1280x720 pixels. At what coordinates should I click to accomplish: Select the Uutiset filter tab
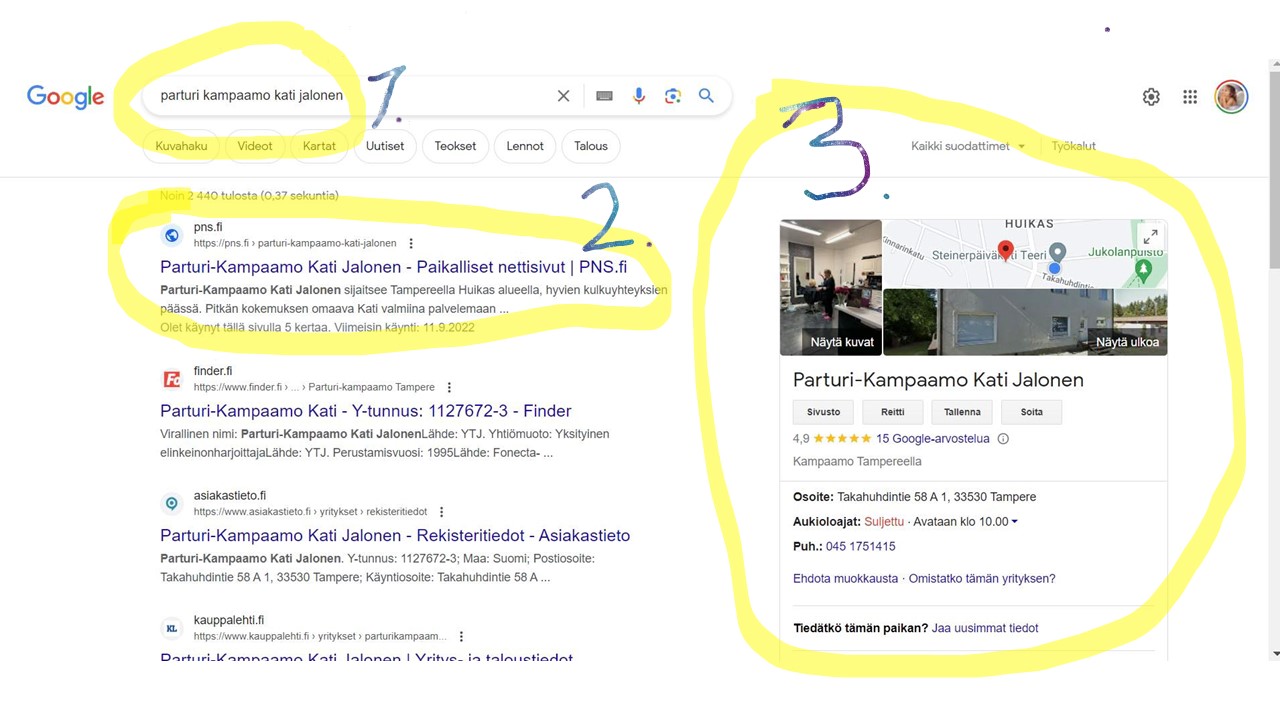(385, 146)
